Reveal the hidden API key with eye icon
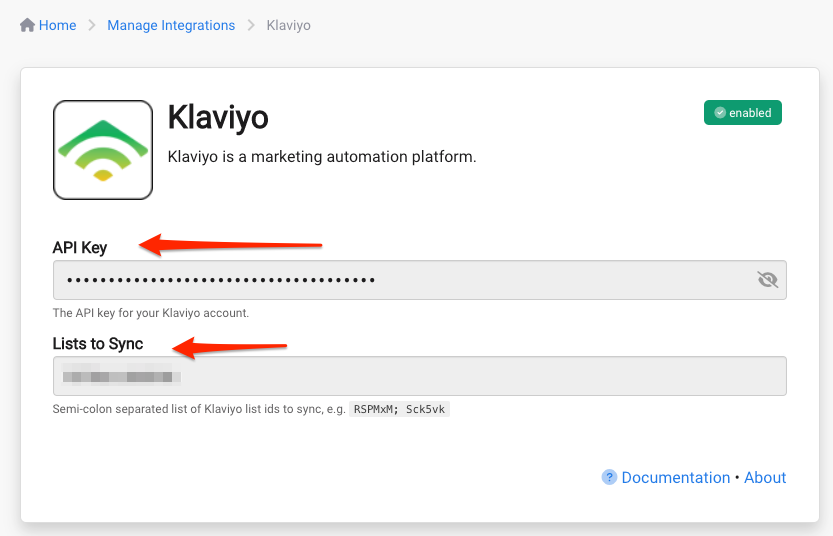Screen dimensions: 833x536 tap(767, 279)
